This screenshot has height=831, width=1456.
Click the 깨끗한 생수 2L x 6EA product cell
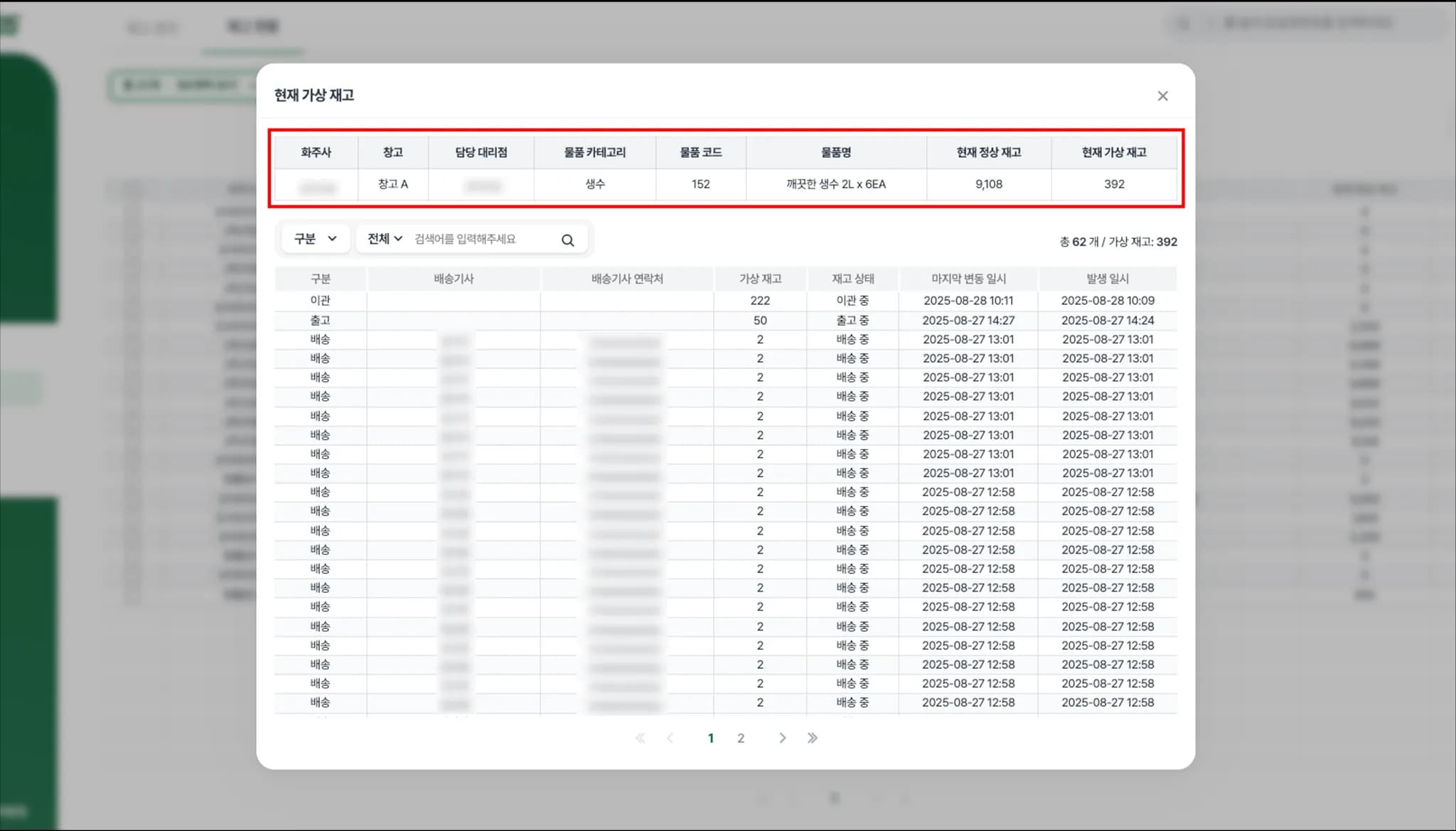tap(836, 184)
